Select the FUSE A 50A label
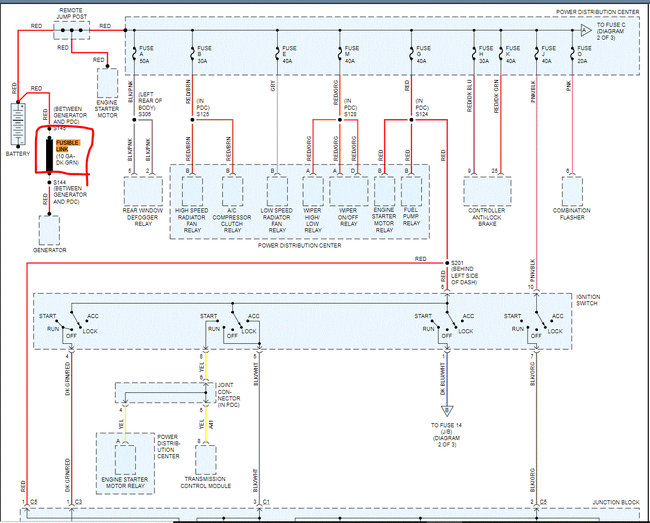 (146, 54)
